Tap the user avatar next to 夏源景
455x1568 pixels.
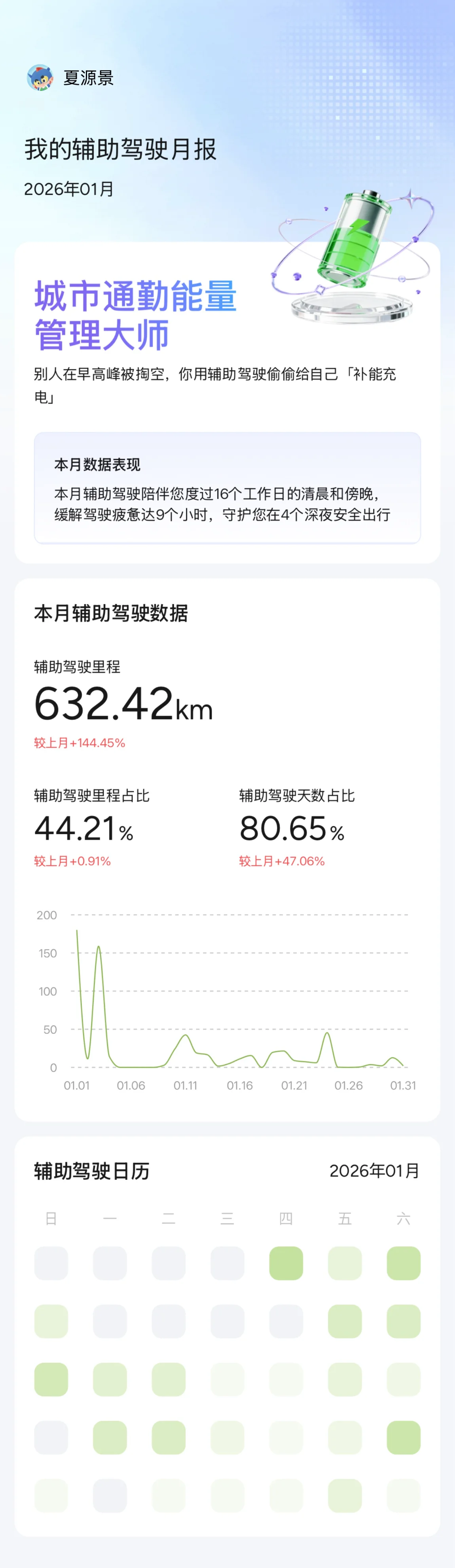(x=40, y=78)
